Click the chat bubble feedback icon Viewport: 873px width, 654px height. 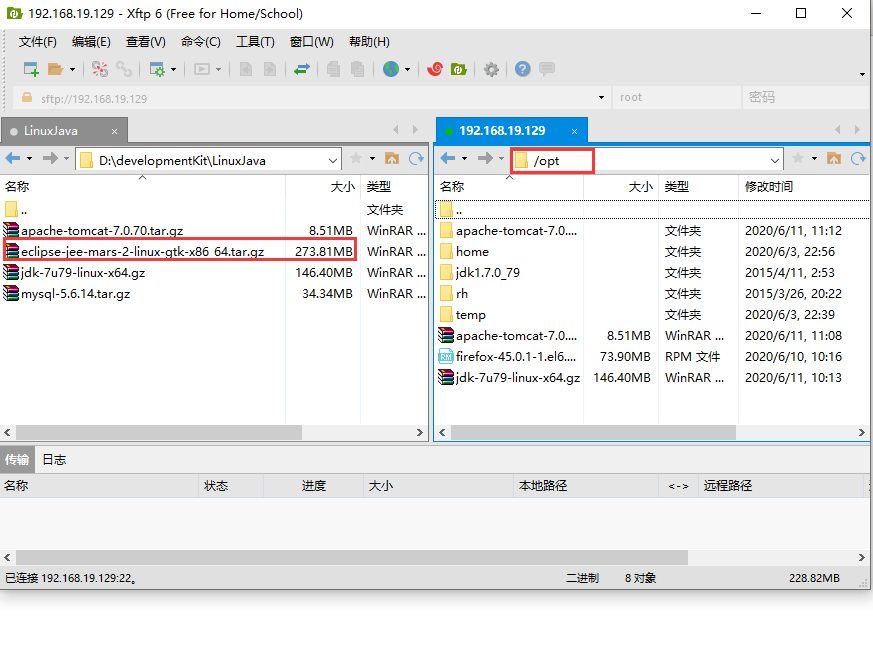[547, 69]
